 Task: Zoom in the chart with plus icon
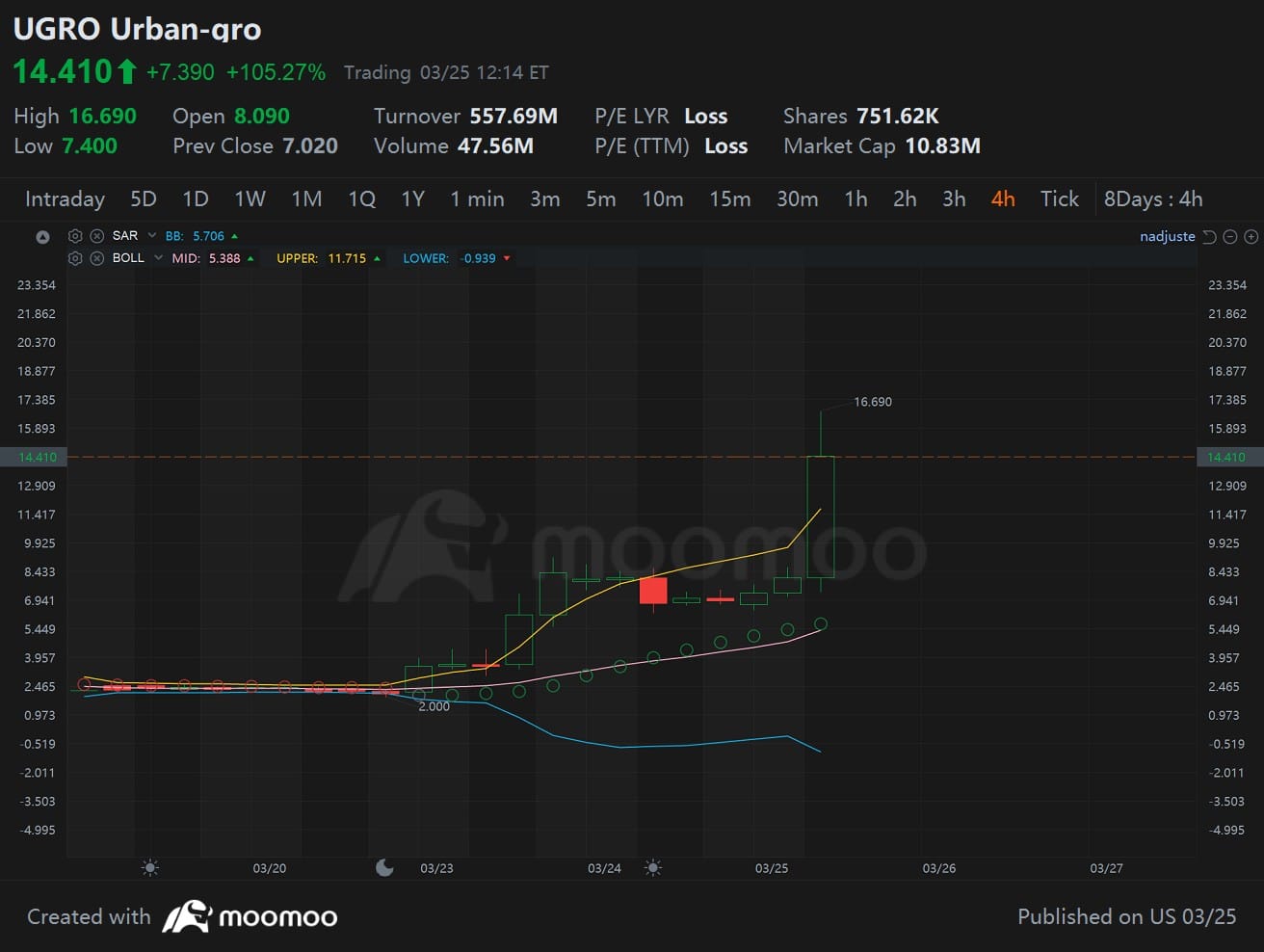[x=1251, y=237]
